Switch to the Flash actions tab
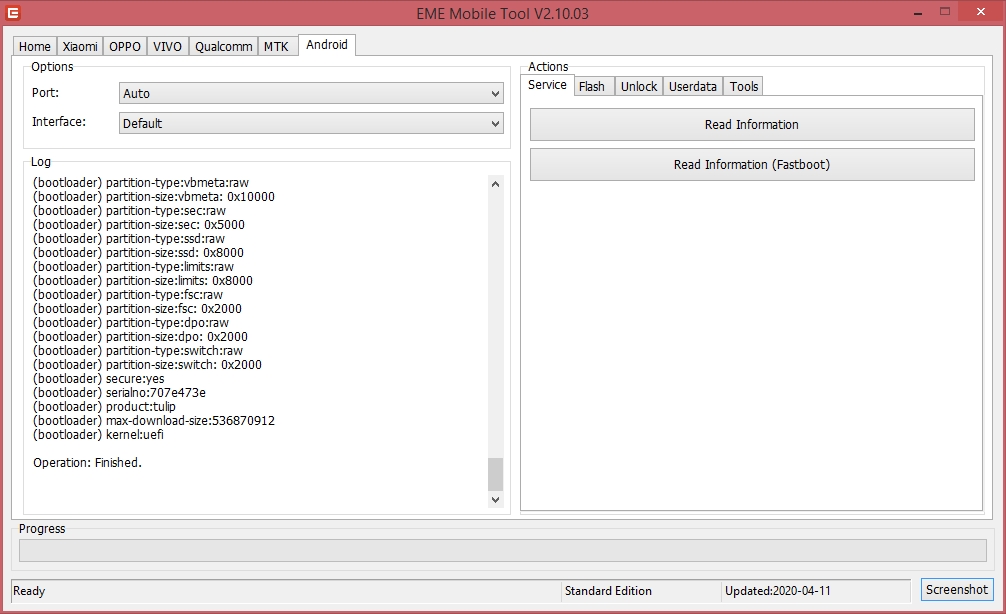Screen dimensions: 1006x614 592,86
